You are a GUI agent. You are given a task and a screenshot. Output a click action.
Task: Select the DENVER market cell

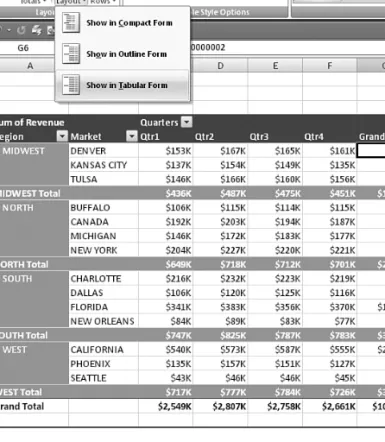click(103, 151)
